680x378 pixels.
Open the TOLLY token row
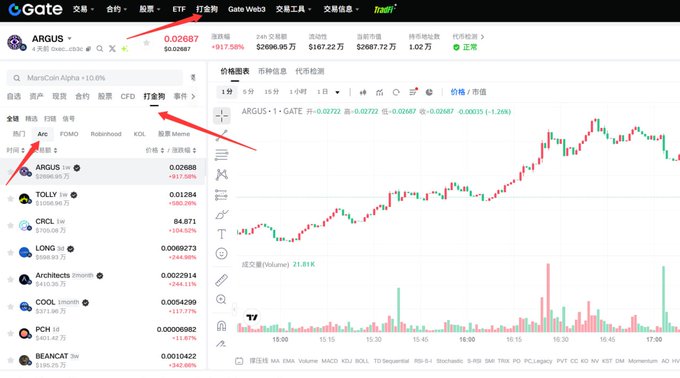(103, 199)
